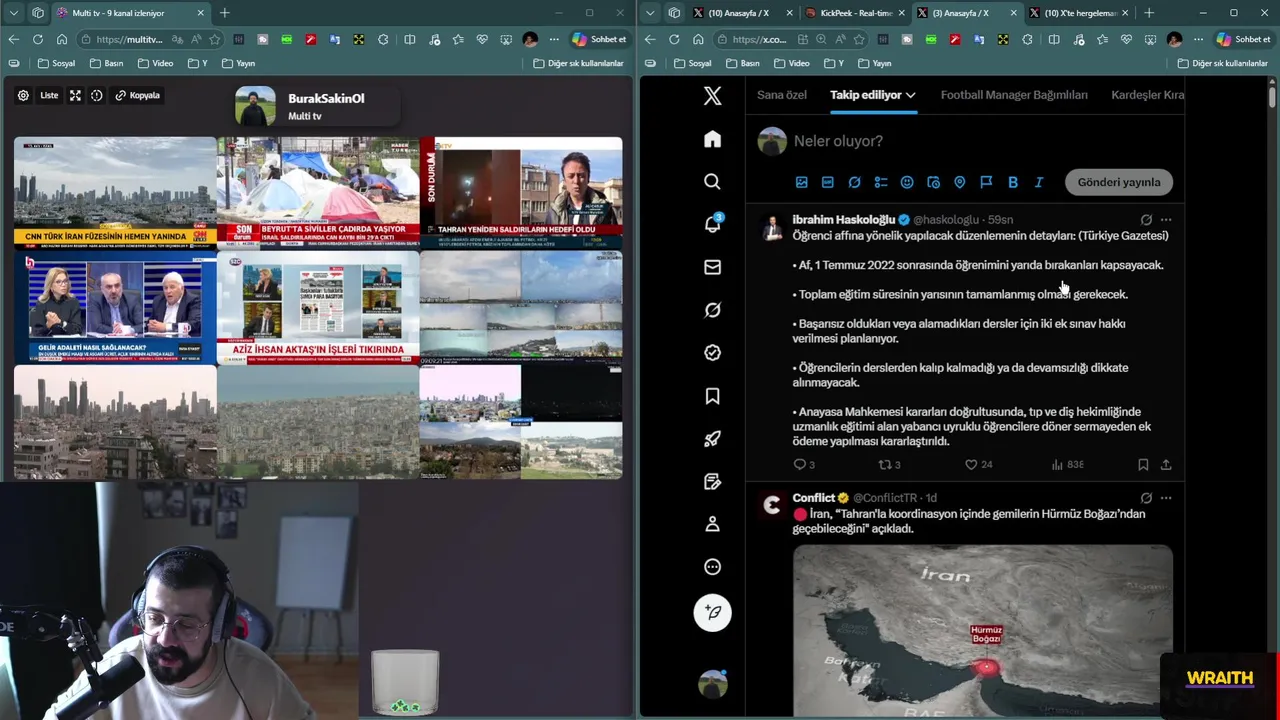This screenshot has height=720, width=1280.
Task: Open more menu on Haskoloğlu post
Action: pyautogui.click(x=1166, y=219)
